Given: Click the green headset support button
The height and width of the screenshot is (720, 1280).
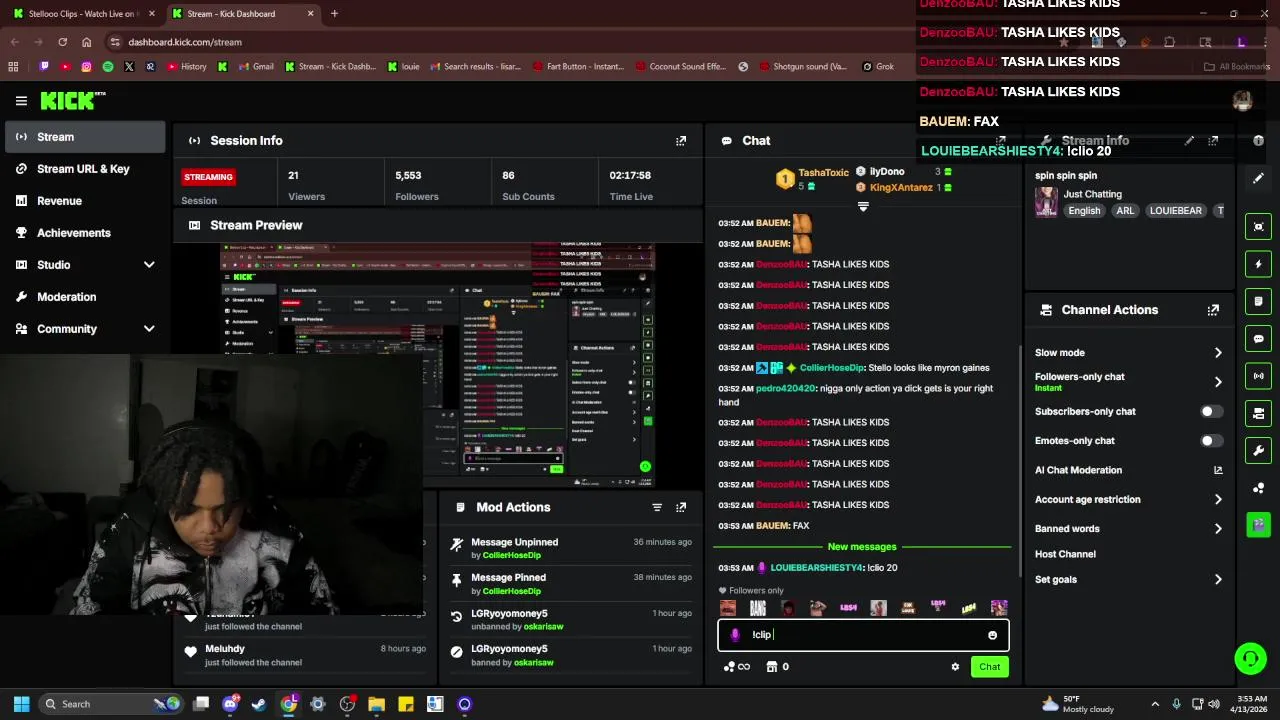Looking at the screenshot, I should pyautogui.click(x=1250, y=658).
